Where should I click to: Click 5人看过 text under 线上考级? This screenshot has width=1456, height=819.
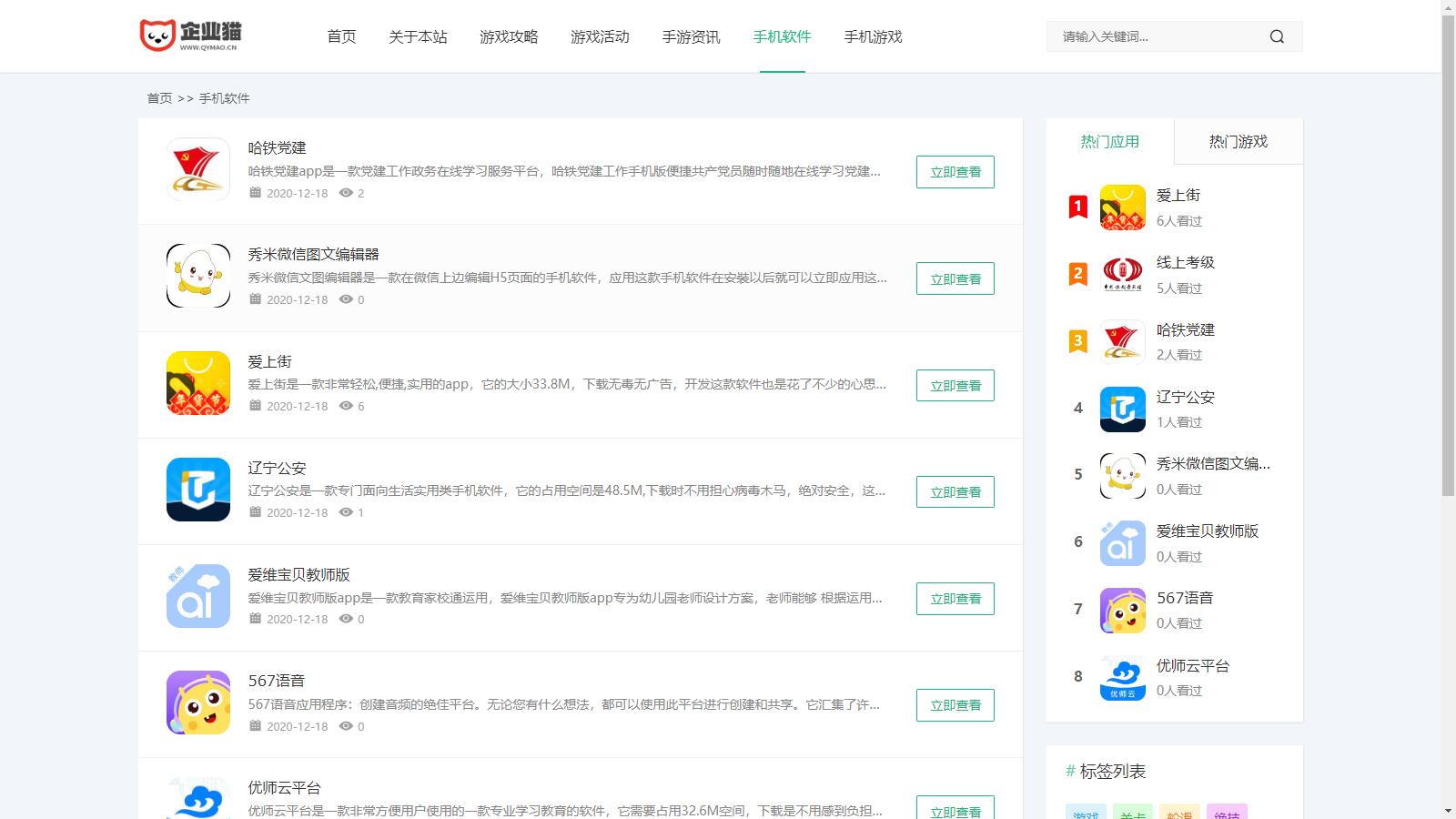[x=1178, y=288]
